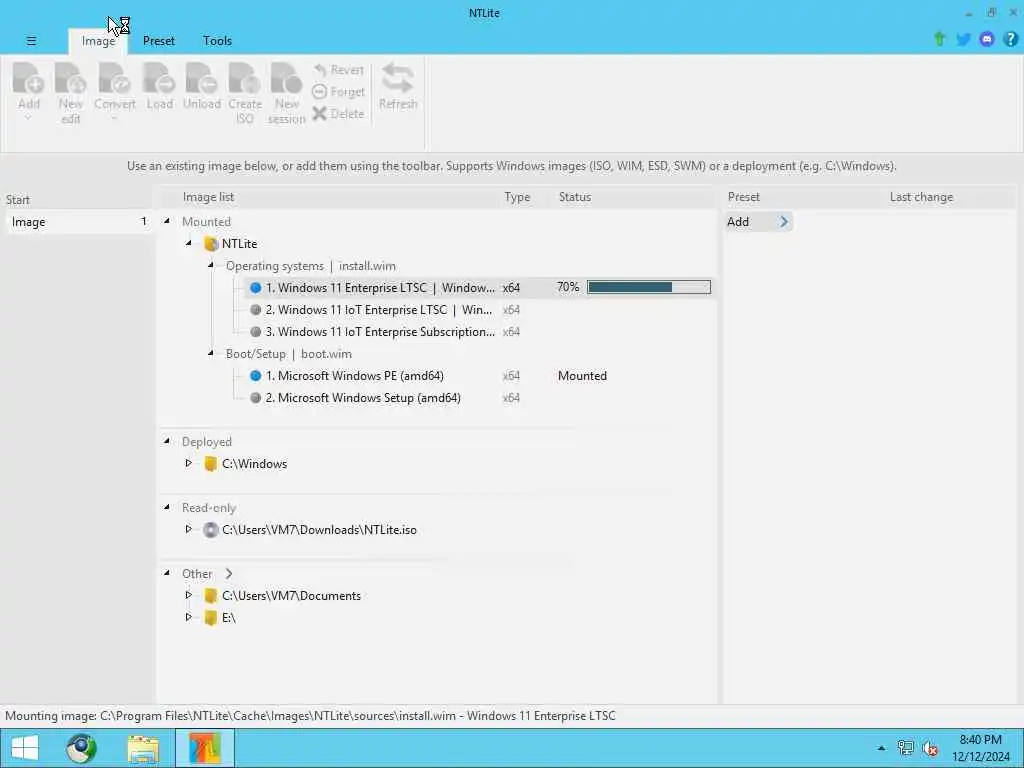Click the NTLite taskbar icon

(204, 748)
